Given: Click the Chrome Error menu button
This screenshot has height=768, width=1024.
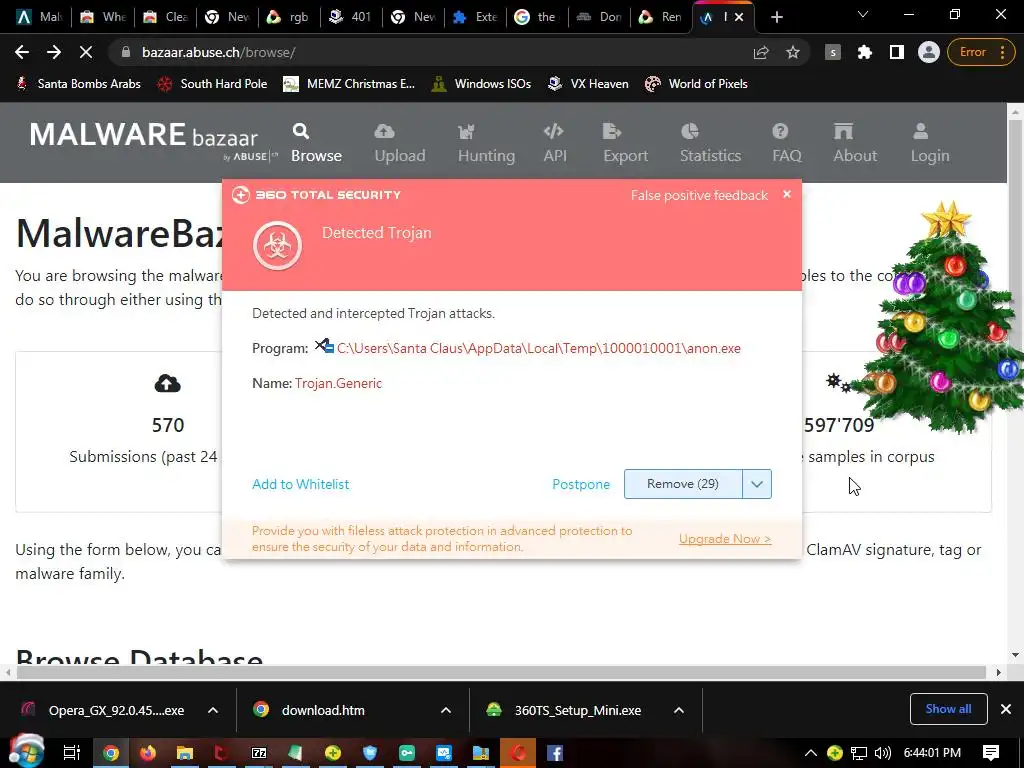Looking at the screenshot, I should (982, 52).
